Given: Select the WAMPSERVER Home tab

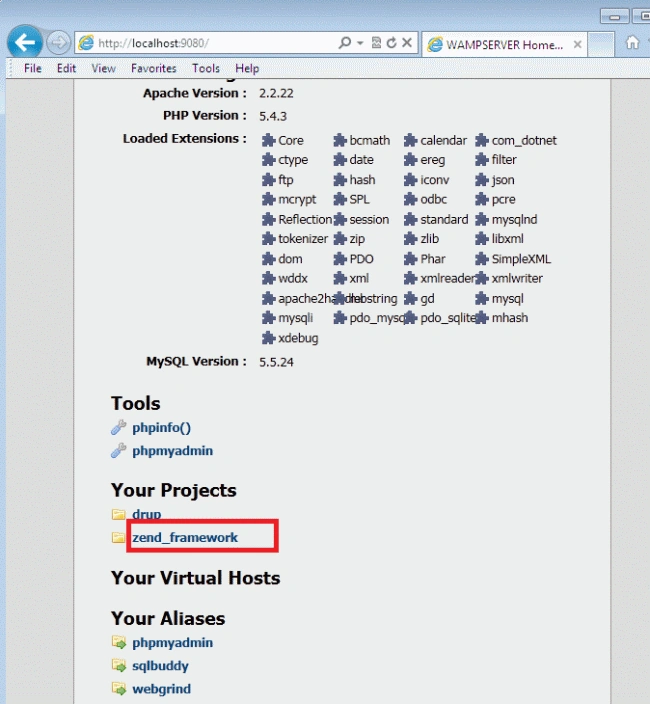Looking at the screenshot, I should (x=505, y=44).
